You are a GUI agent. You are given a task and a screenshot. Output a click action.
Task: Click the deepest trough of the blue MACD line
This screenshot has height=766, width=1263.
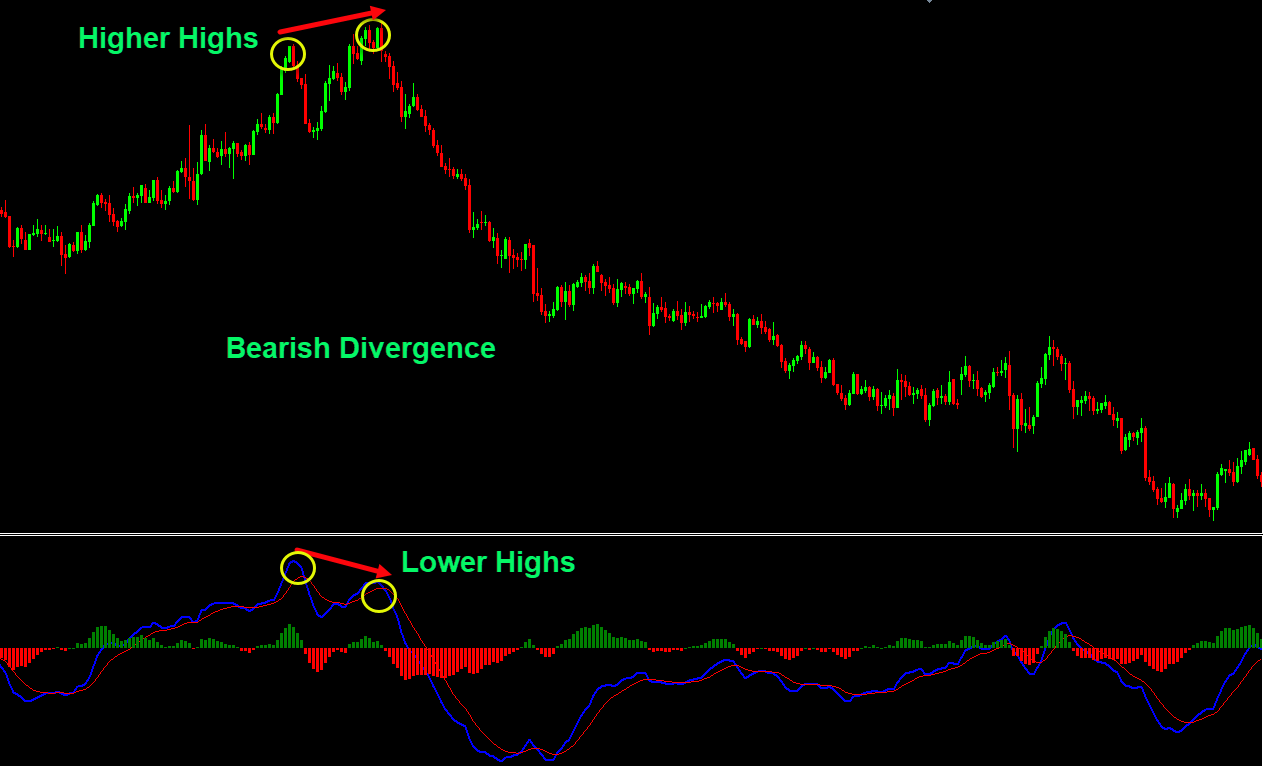tap(510, 757)
